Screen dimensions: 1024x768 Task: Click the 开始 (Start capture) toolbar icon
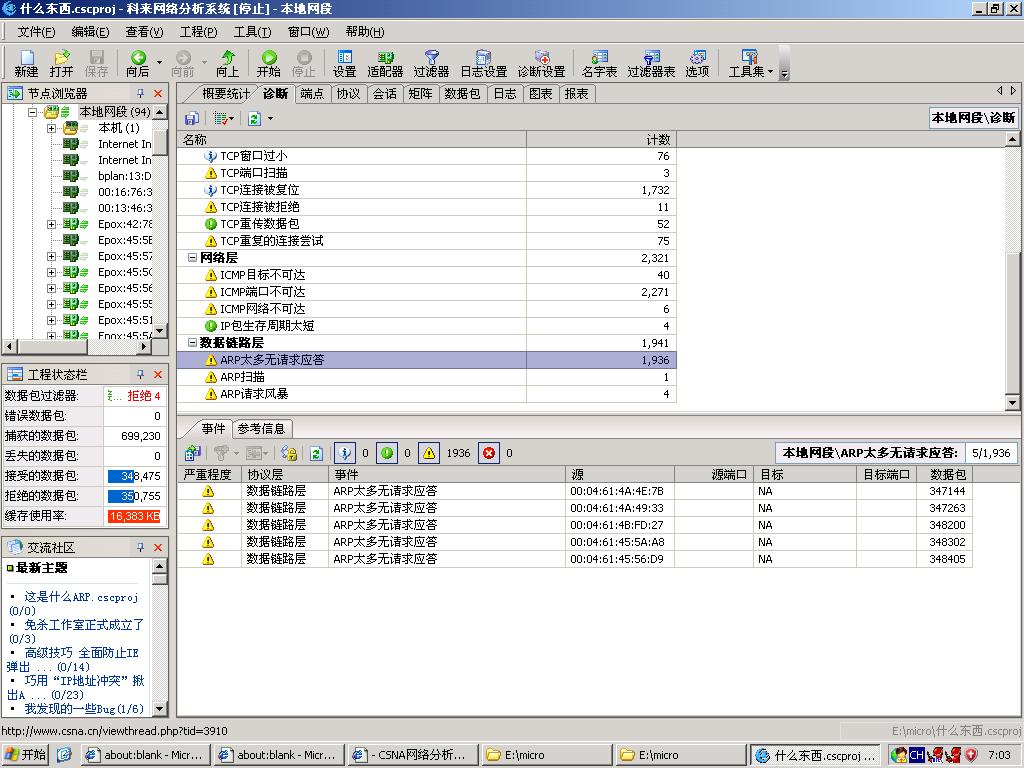[x=269, y=63]
